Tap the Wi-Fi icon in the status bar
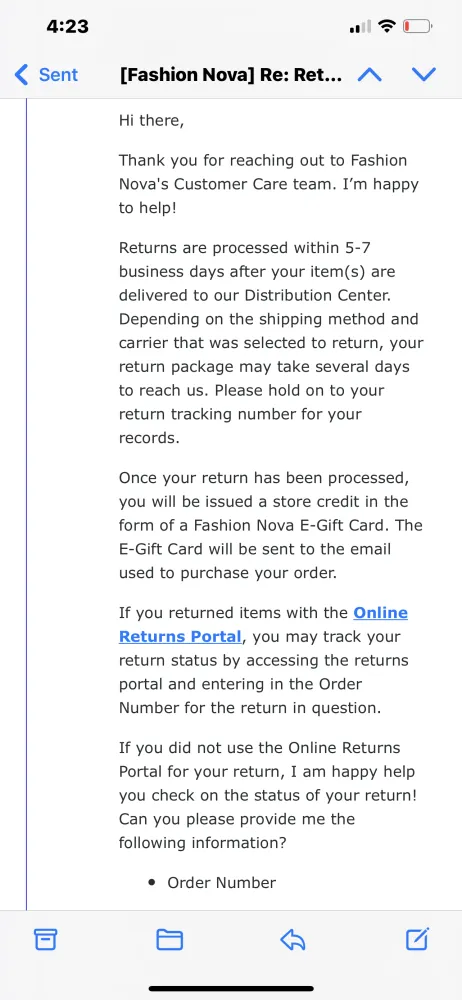Viewport: 462px width, 1000px height. pos(386,26)
